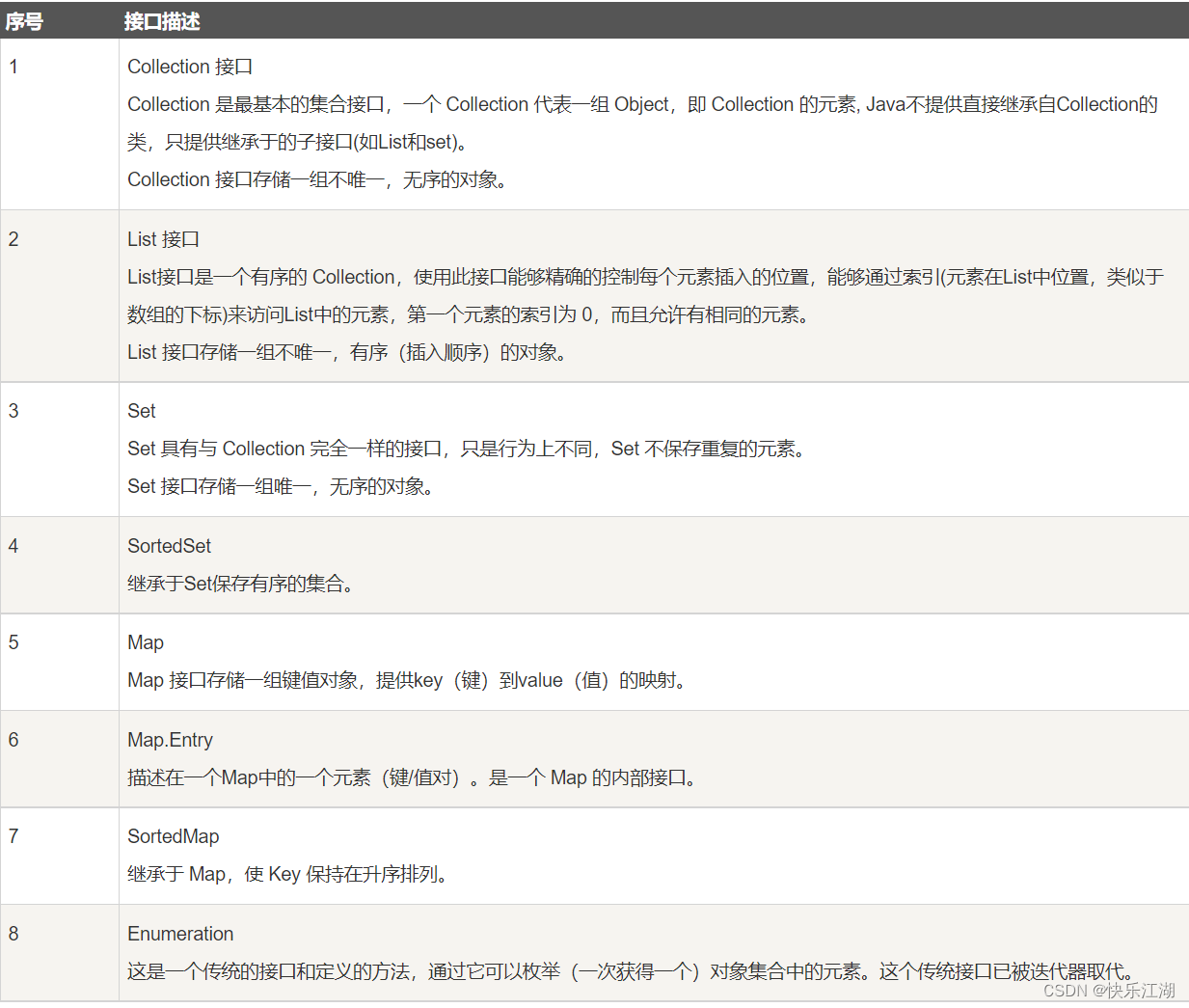
Task: Select row number 2 cell
Action: click(x=59, y=296)
